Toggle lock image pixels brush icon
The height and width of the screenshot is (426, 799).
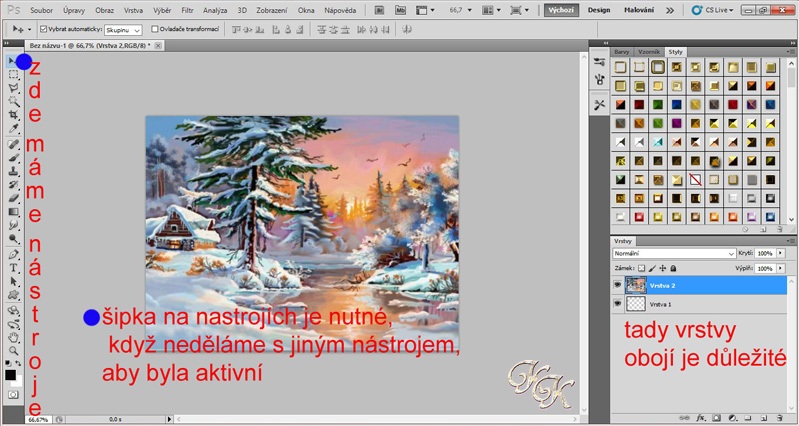(652, 268)
